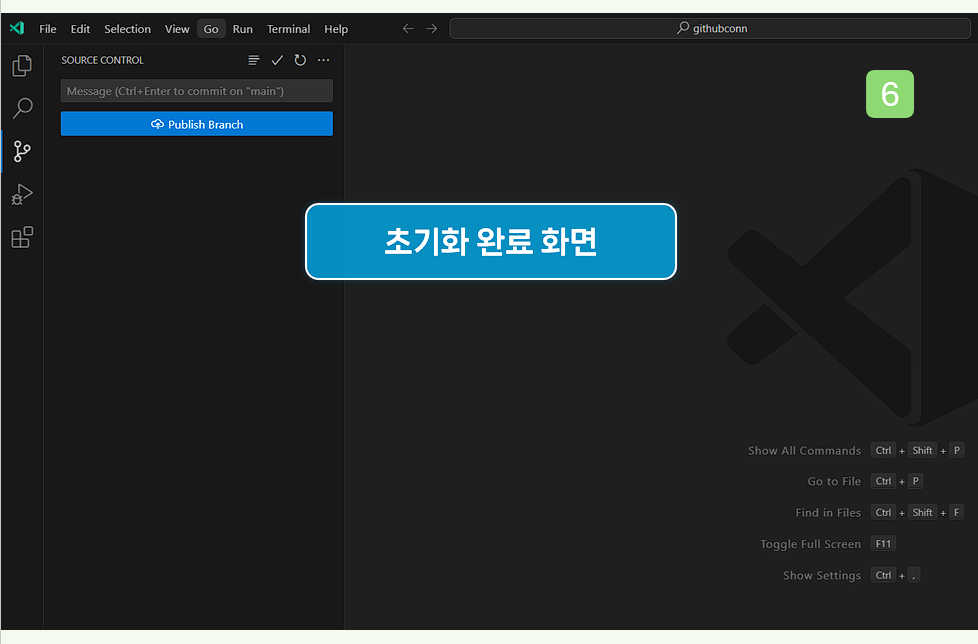Click the Go to File shortcut link

click(834, 481)
